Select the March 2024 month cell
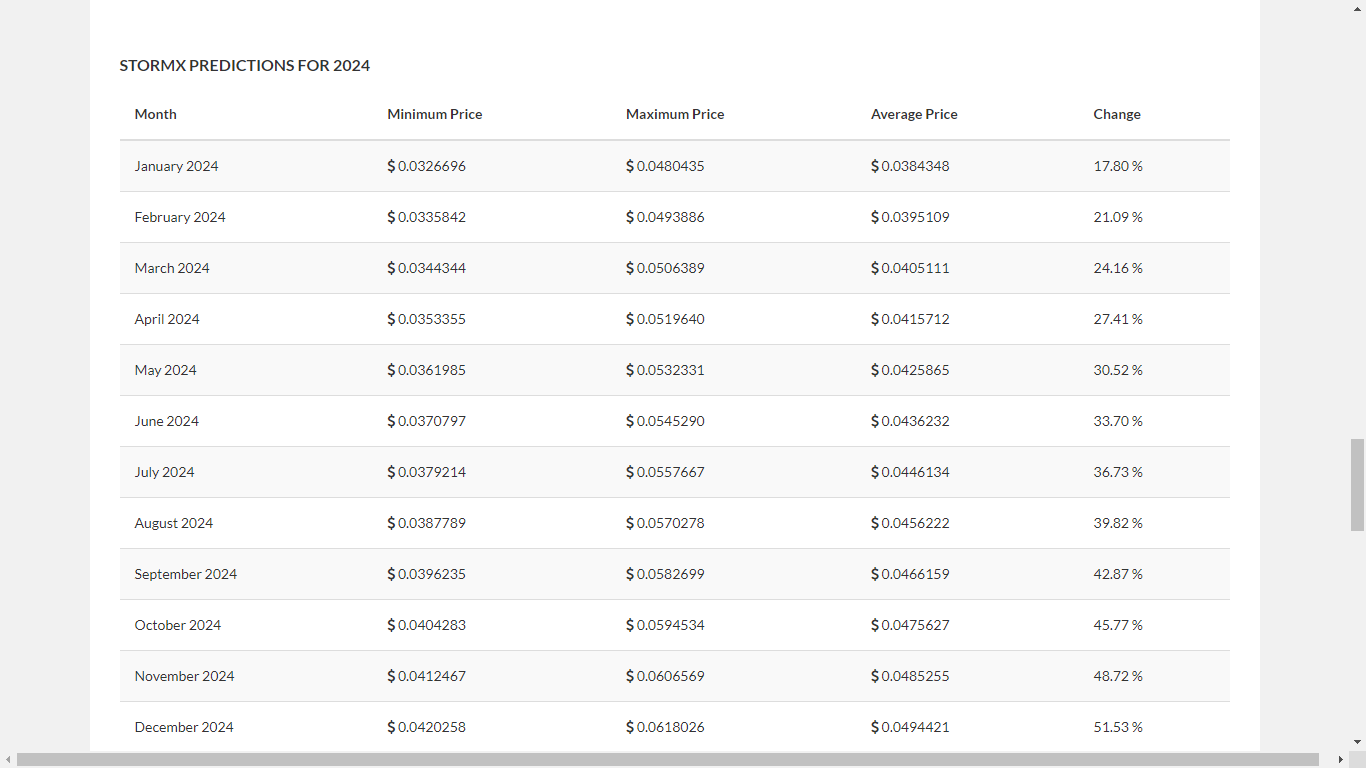The image size is (1366, 768). click(x=172, y=268)
